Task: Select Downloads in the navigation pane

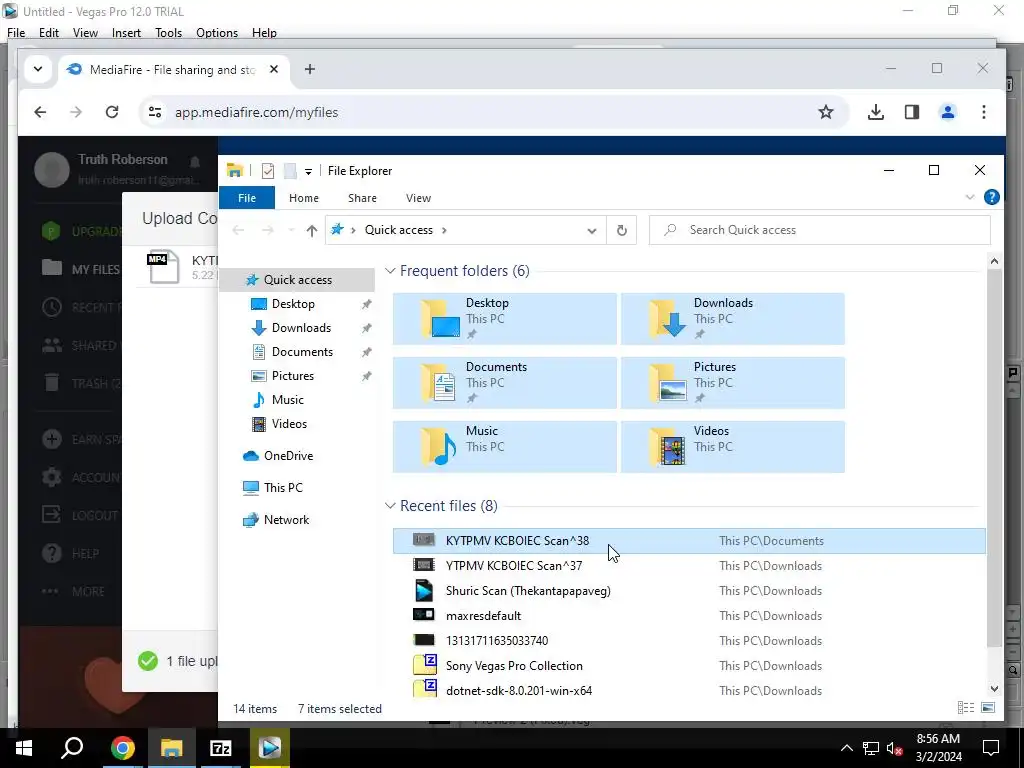Action: [301, 328]
